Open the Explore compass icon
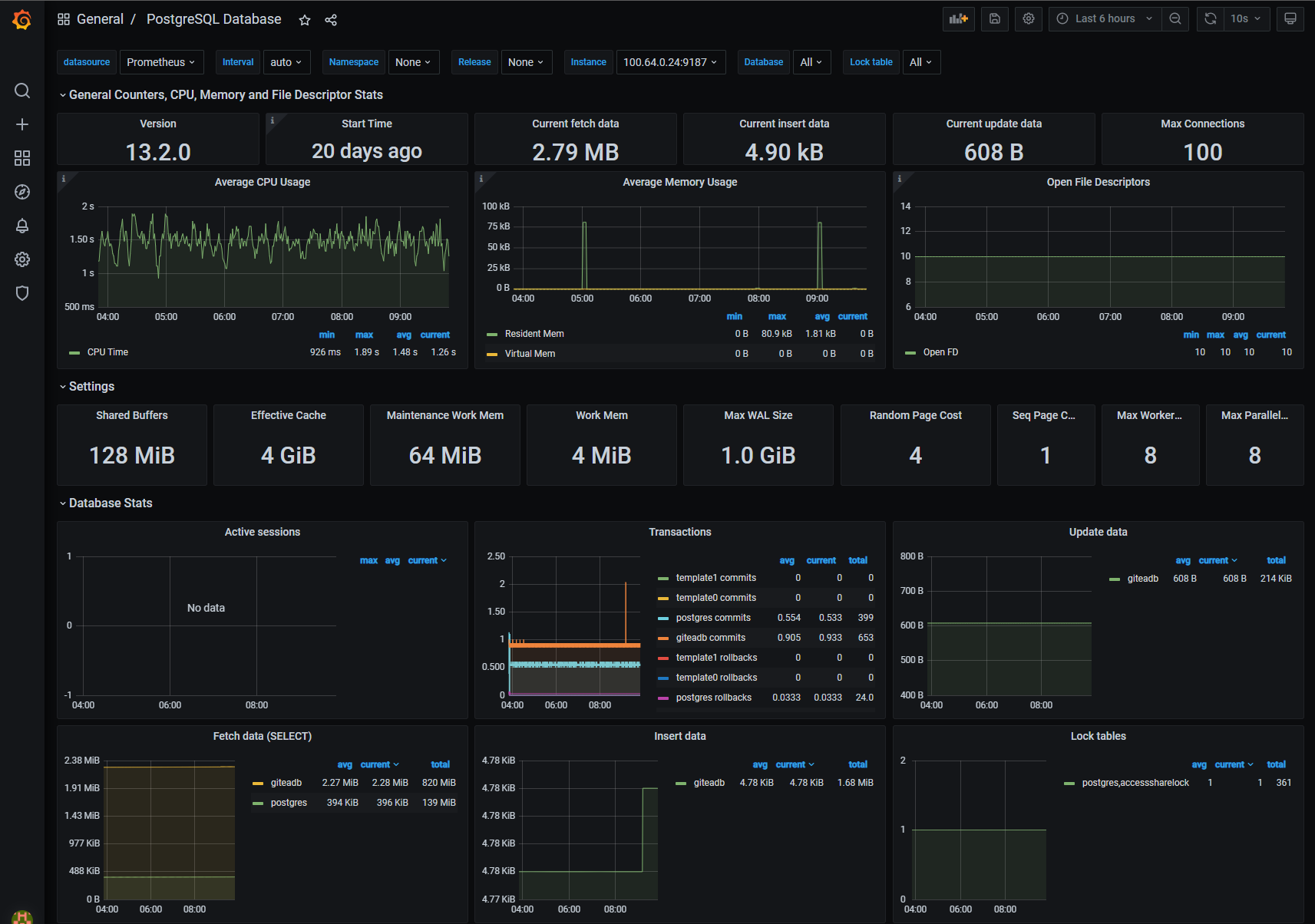This screenshot has width=1315, height=924. 22,192
